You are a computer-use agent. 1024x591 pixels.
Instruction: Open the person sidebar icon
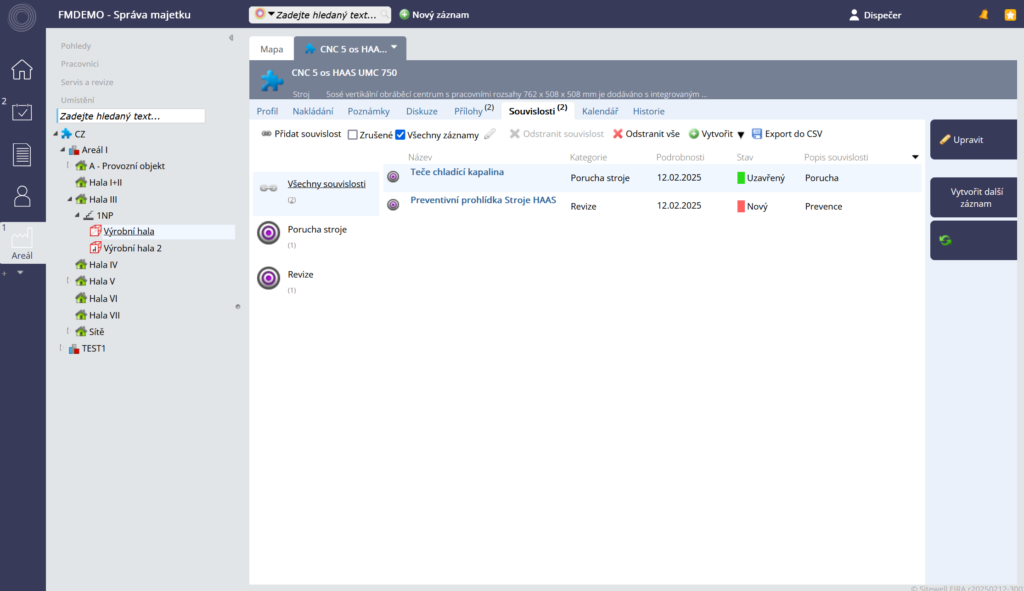tap(22, 196)
